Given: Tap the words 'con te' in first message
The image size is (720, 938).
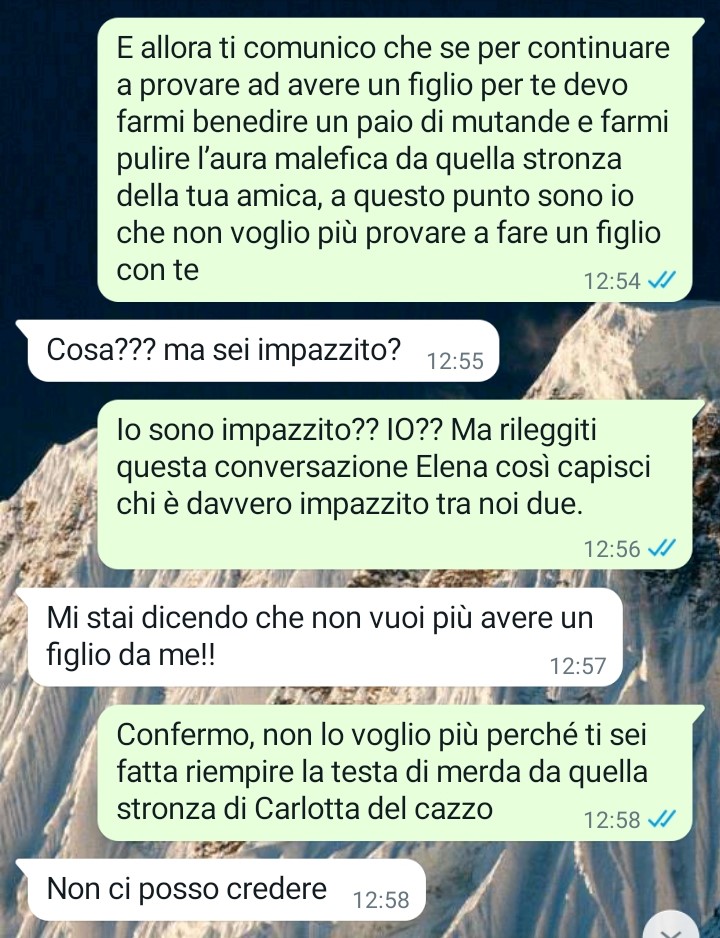Looking at the screenshot, I should coord(157,270).
